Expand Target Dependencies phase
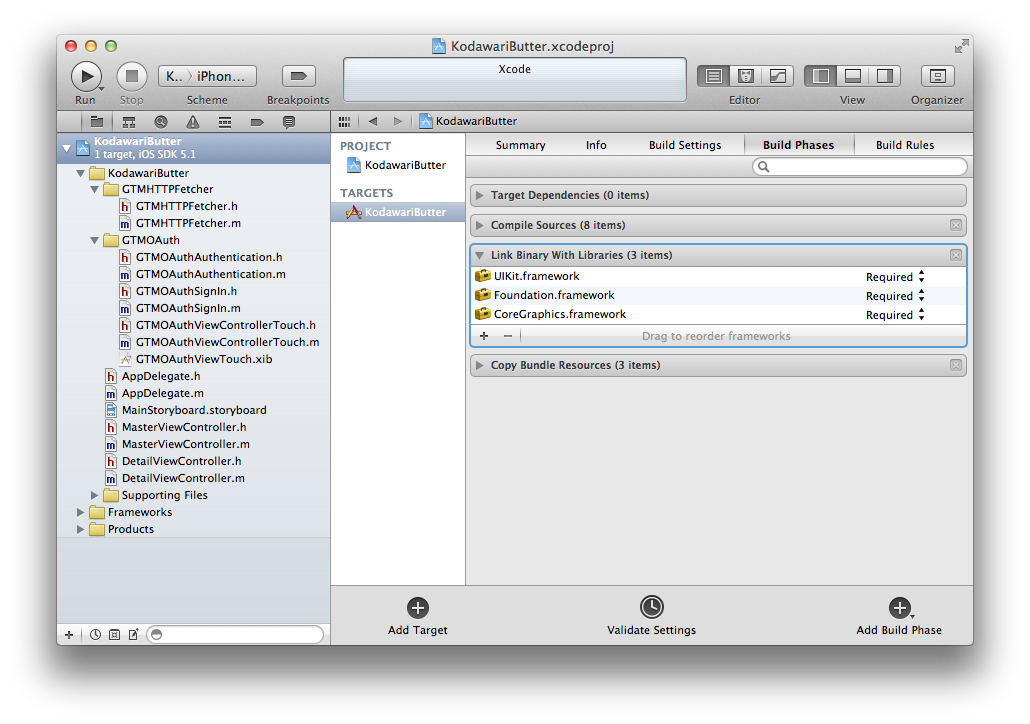 click(480, 195)
